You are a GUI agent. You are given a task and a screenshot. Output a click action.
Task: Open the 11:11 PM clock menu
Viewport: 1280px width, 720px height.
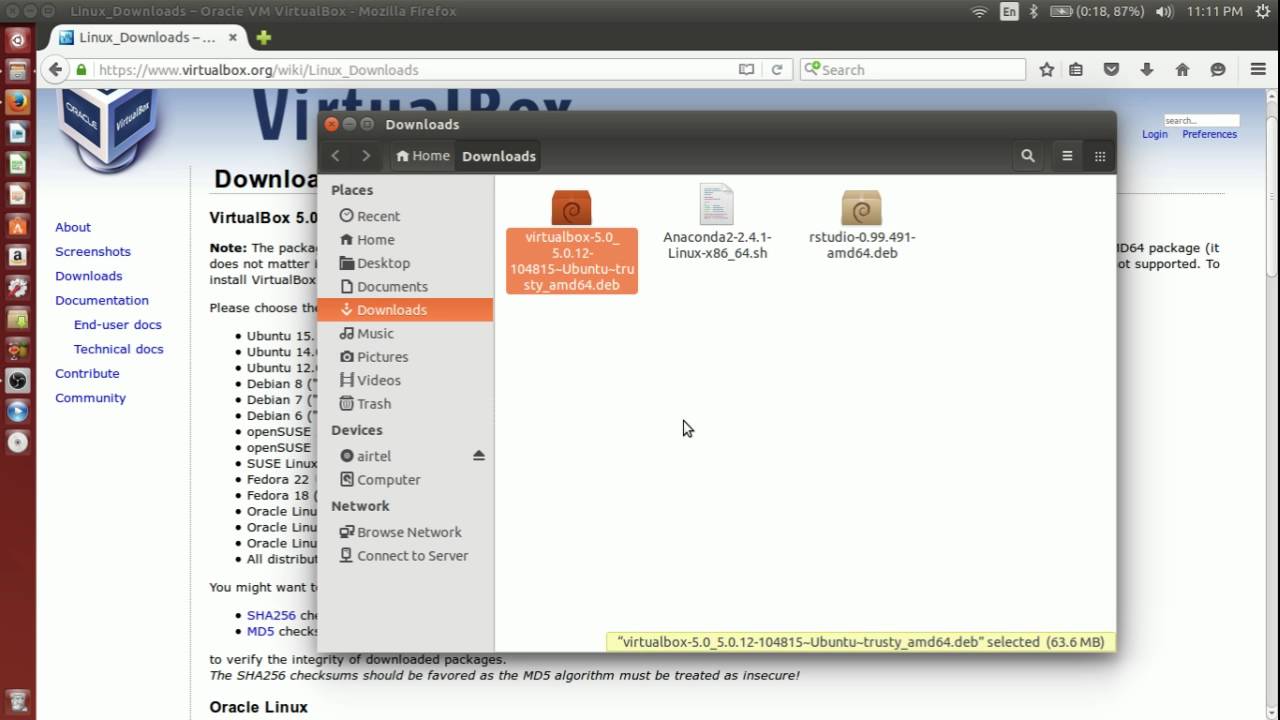click(1214, 12)
